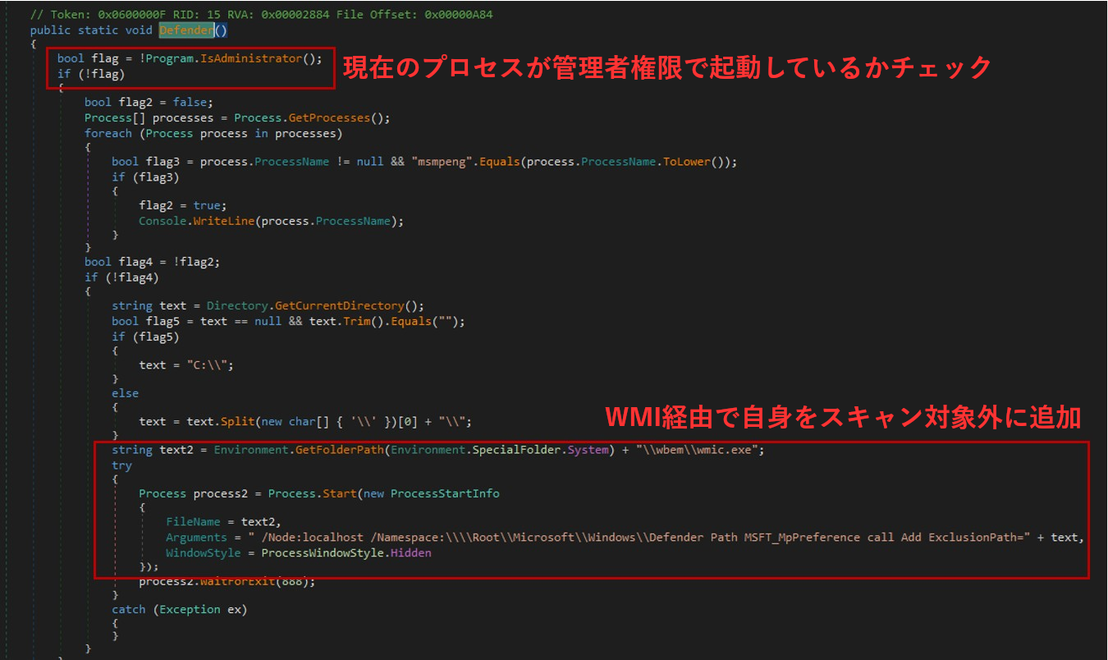Click the process2 variable declaration

tap(220, 494)
